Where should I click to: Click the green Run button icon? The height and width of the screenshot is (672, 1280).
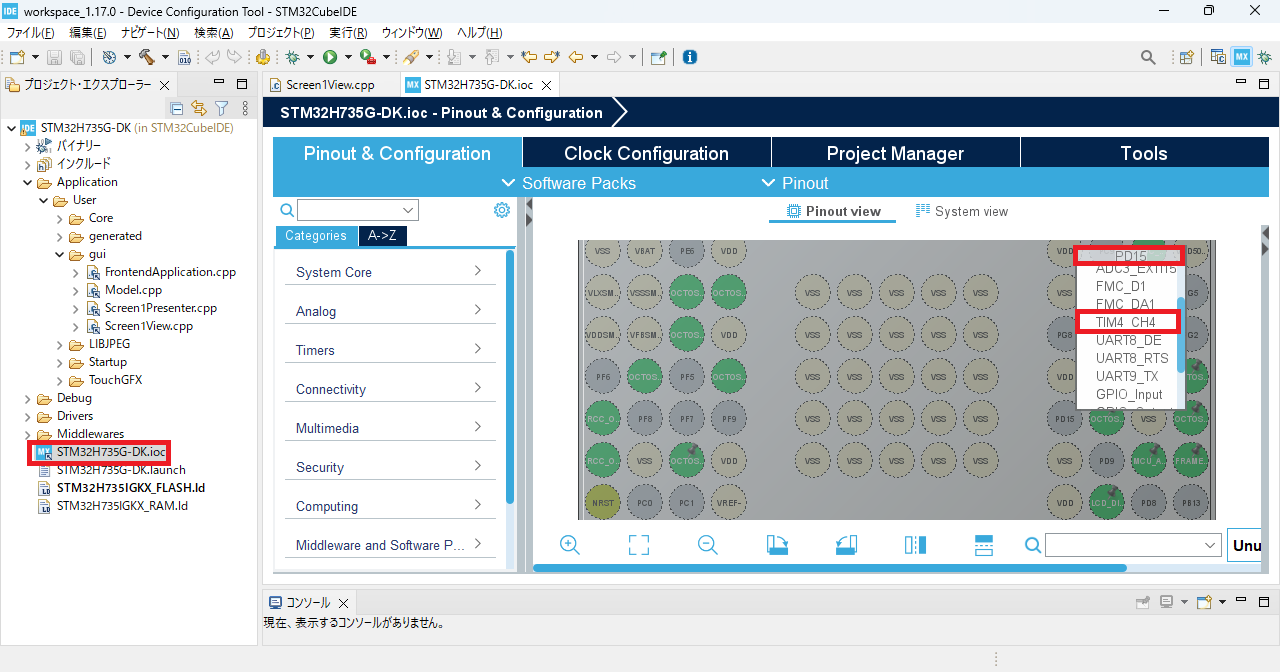(x=330, y=57)
